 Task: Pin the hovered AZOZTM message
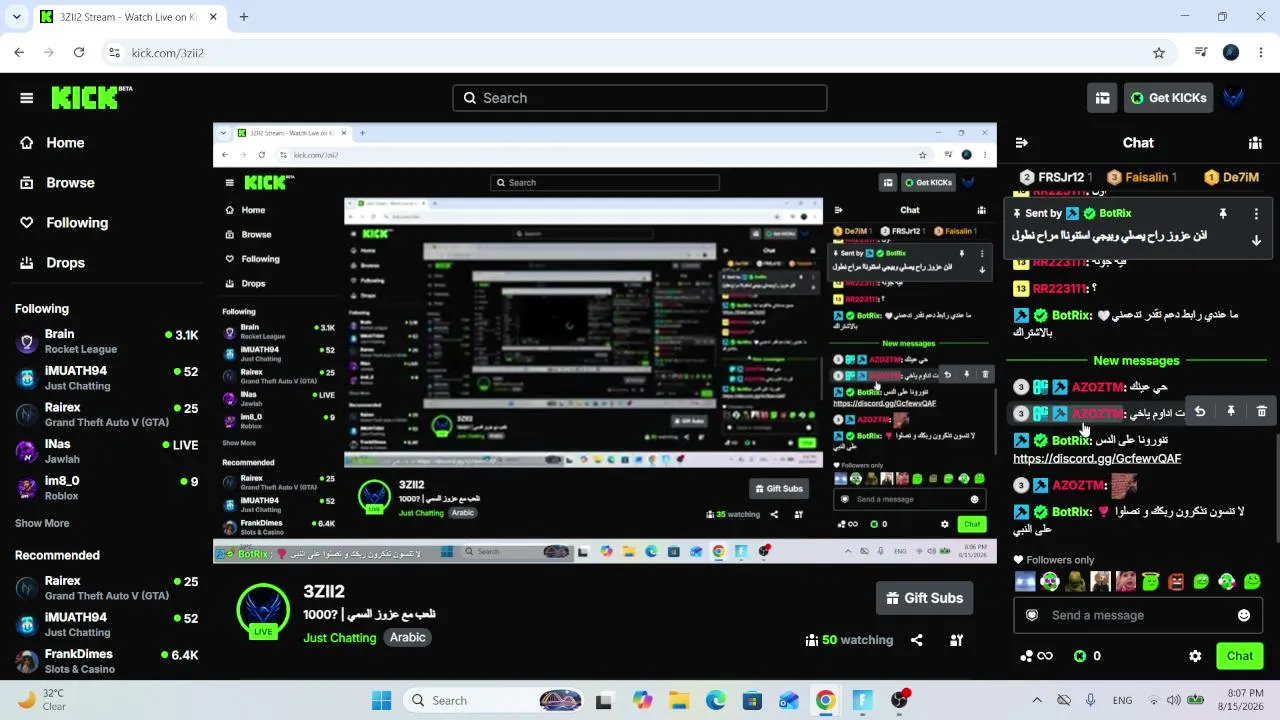(x=1231, y=412)
